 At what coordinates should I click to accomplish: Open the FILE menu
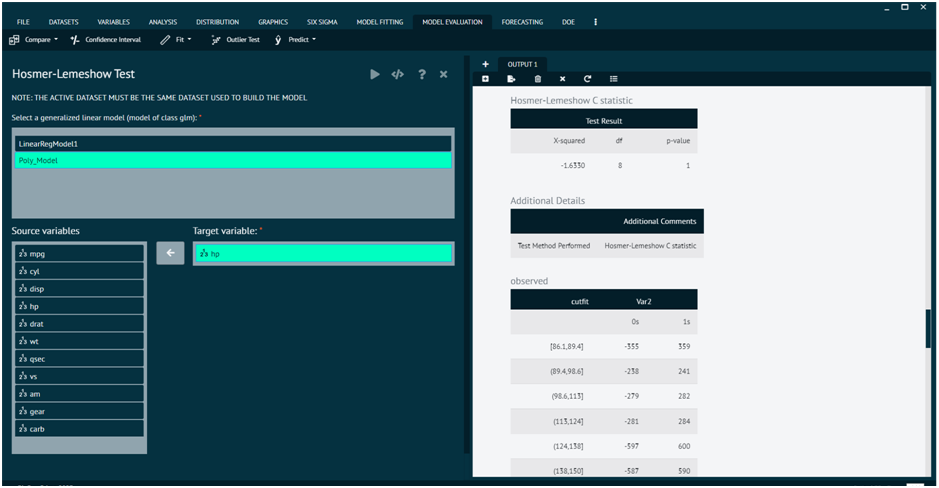pos(23,22)
